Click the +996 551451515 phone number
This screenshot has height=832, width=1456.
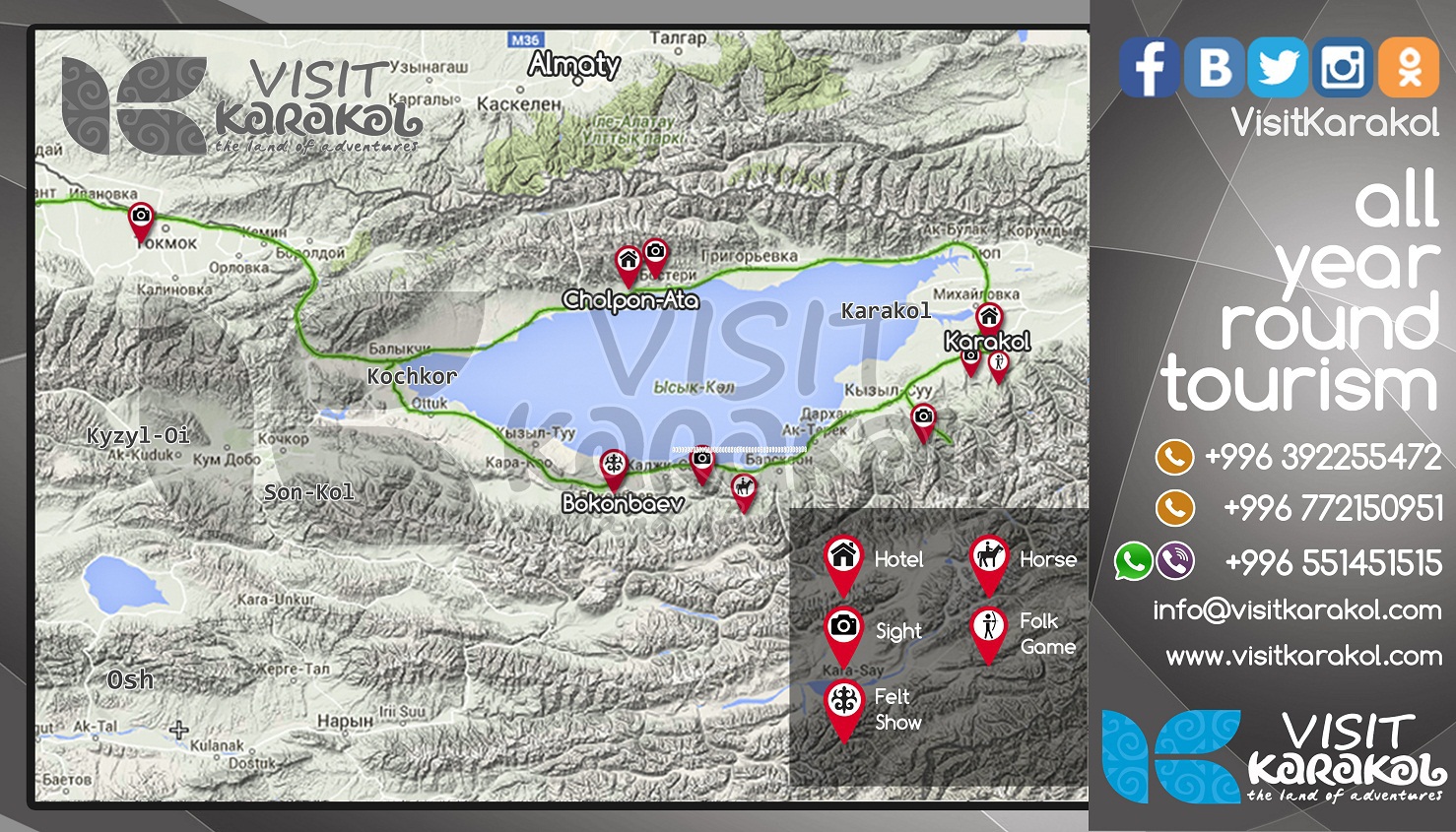[1333, 563]
